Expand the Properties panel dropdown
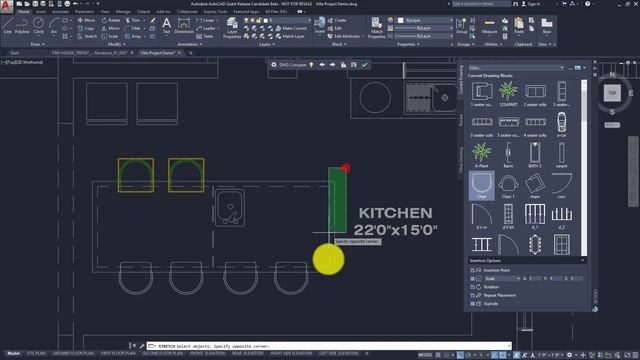Viewport: 640px width, 360px height. pos(408,44)
